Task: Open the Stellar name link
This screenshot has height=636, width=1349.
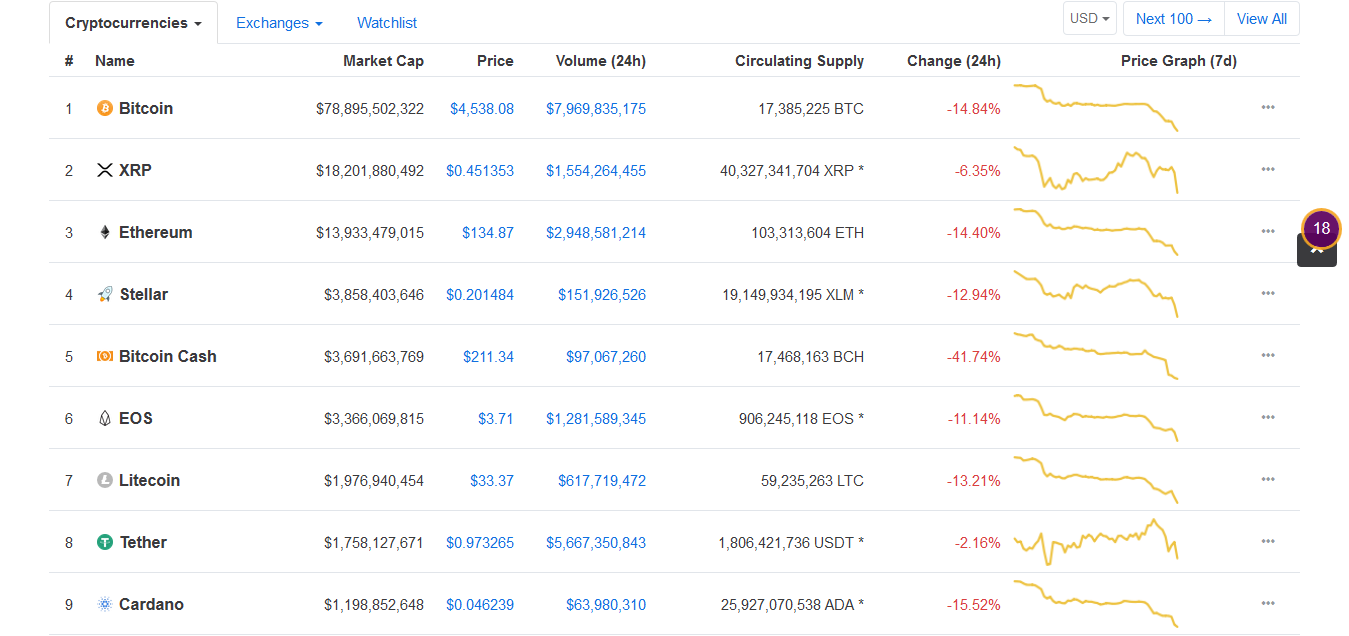Action: [x=144, y=294]
